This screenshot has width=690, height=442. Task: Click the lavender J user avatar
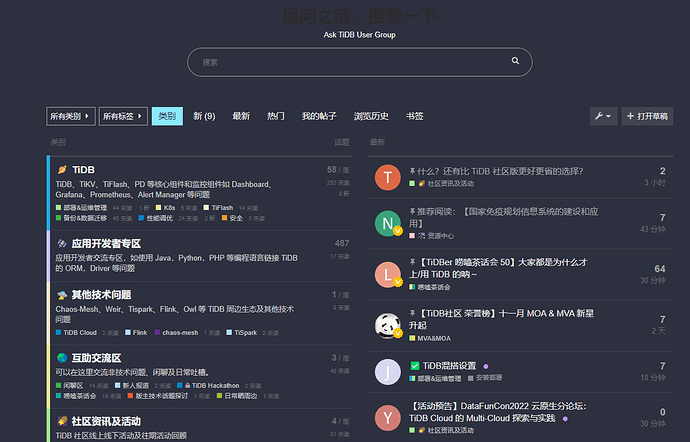(388, 372)
